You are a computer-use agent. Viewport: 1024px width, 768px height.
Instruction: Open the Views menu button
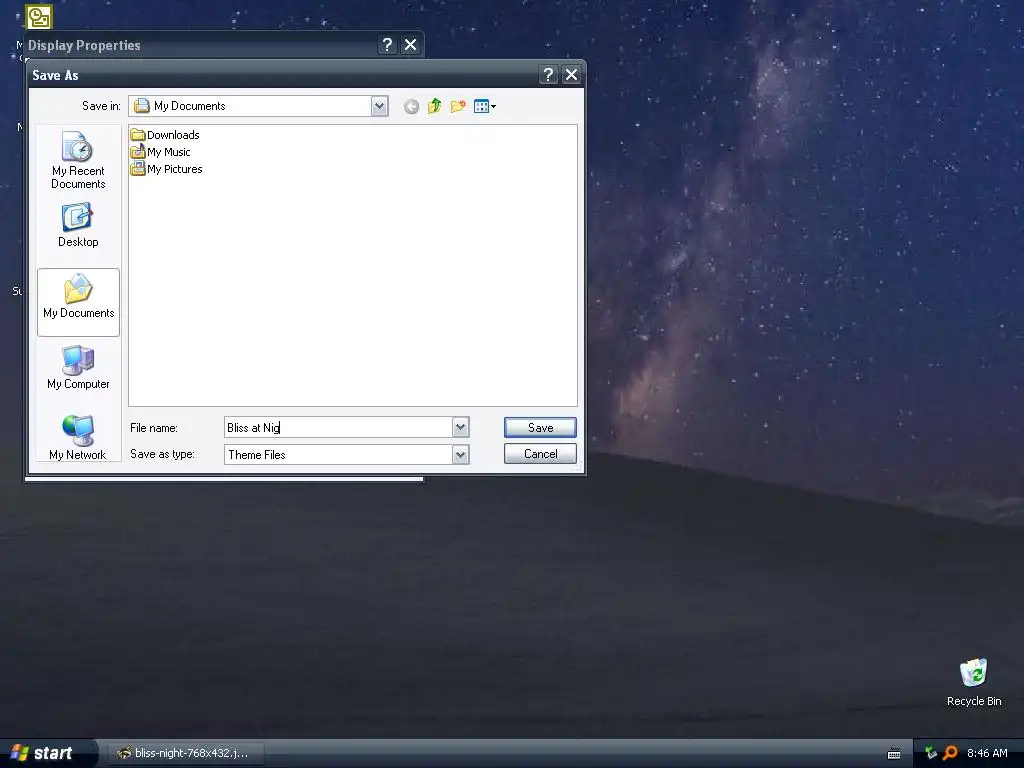click(485, 106)
